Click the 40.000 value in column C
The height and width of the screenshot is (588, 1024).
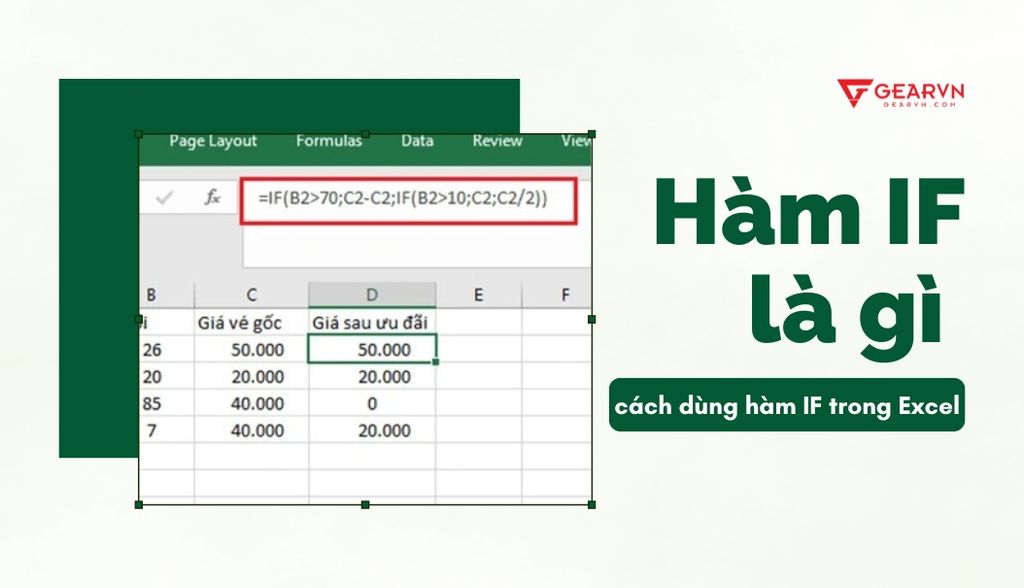point(260,404)
